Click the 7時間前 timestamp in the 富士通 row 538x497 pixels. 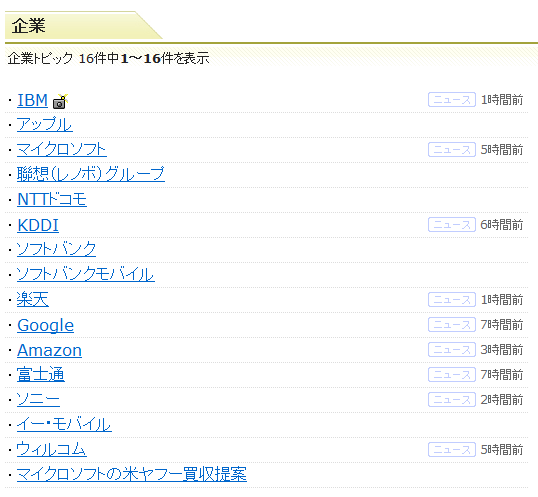pos(502,375)
